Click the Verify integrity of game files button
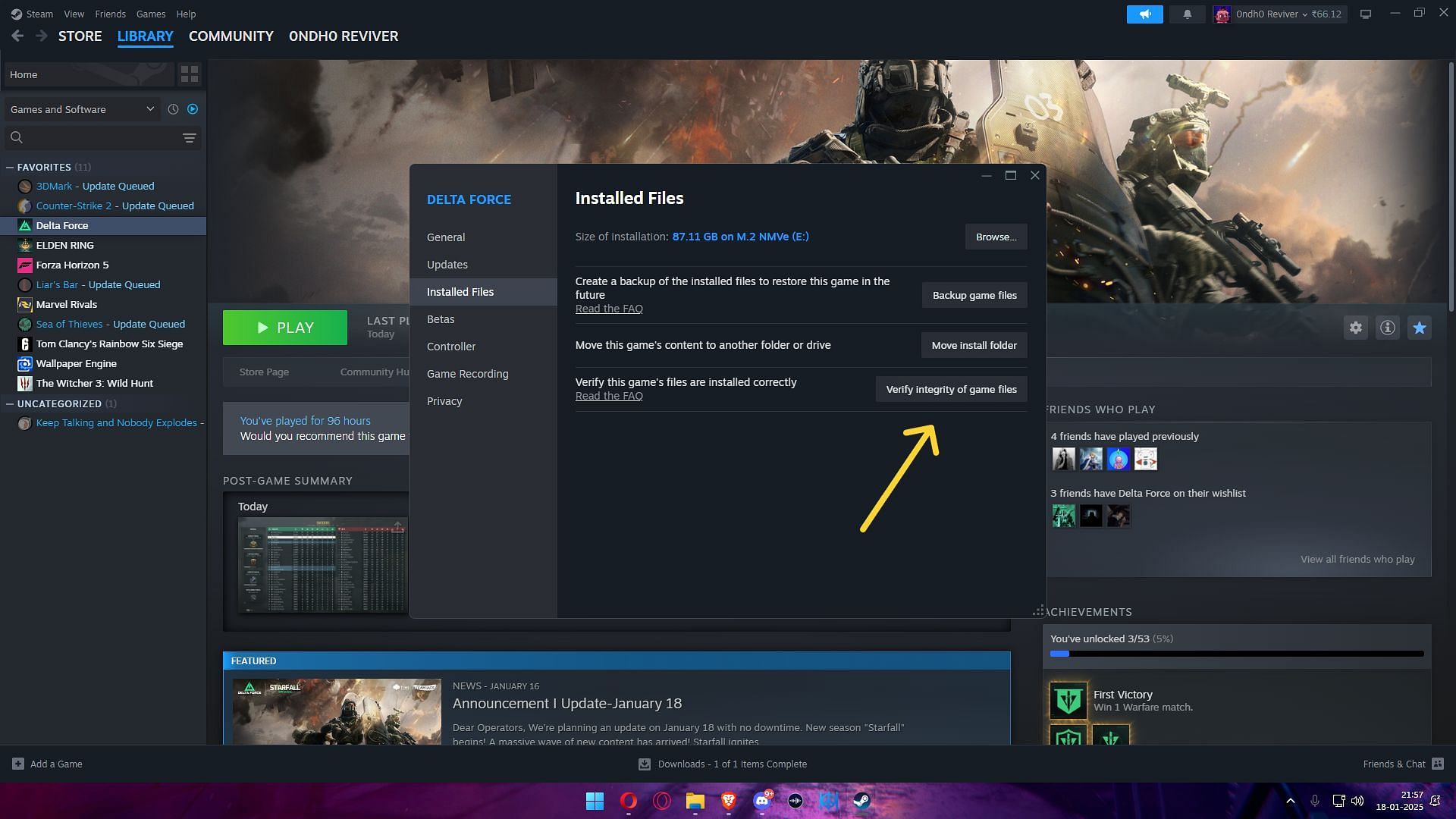 click(x=951, y=389)
